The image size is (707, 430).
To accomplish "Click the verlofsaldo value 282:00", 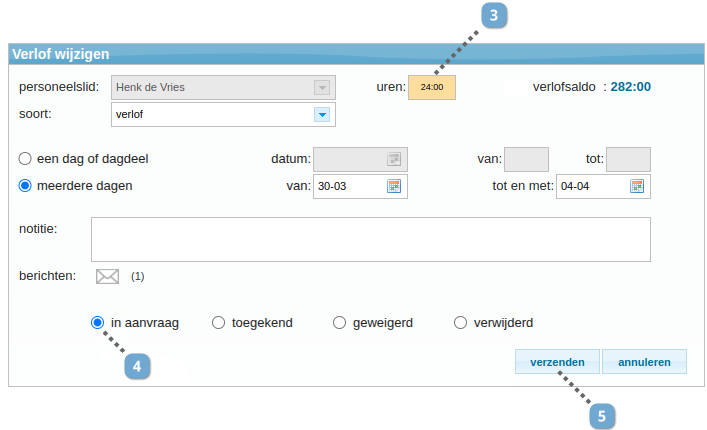I will [x=629, y=87].
